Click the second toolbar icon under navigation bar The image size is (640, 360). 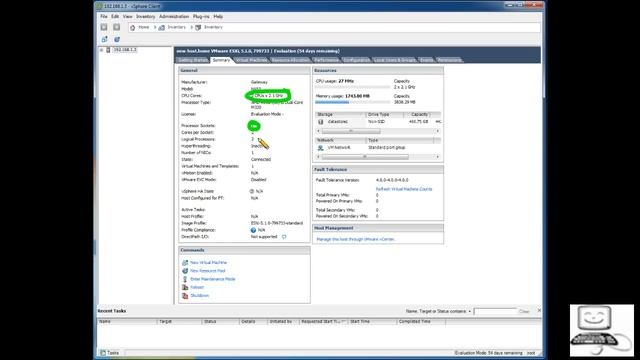pos(117,39)
